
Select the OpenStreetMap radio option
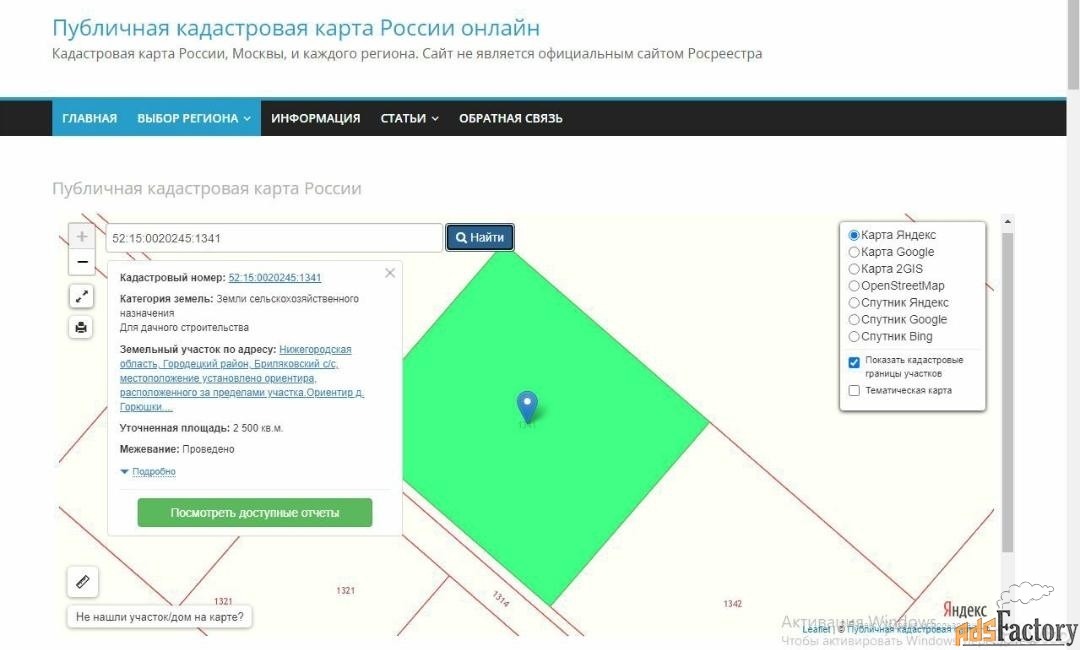854,286
